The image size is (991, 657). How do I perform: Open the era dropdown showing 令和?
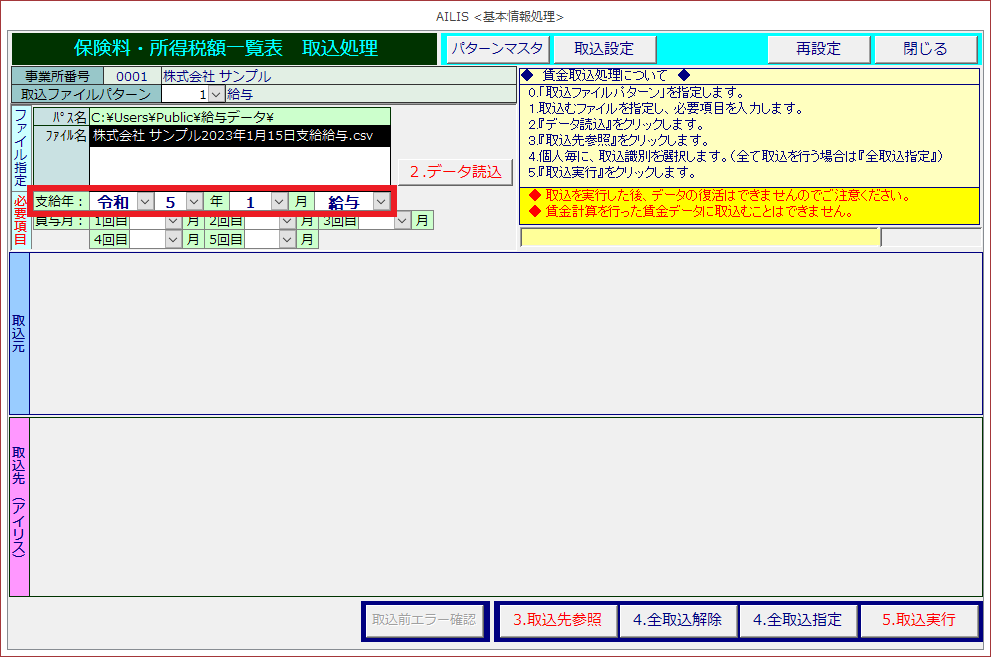[x=145, y=202]
